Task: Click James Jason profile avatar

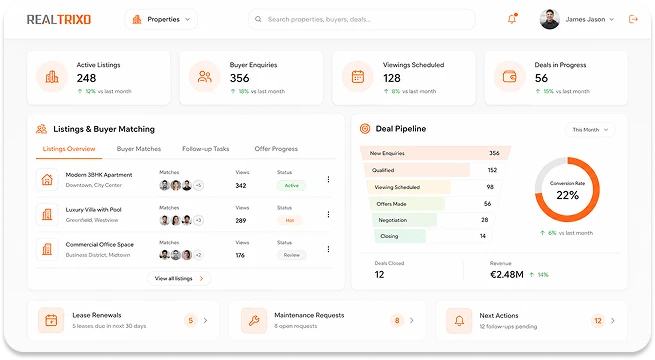Action: coord(550,19)
